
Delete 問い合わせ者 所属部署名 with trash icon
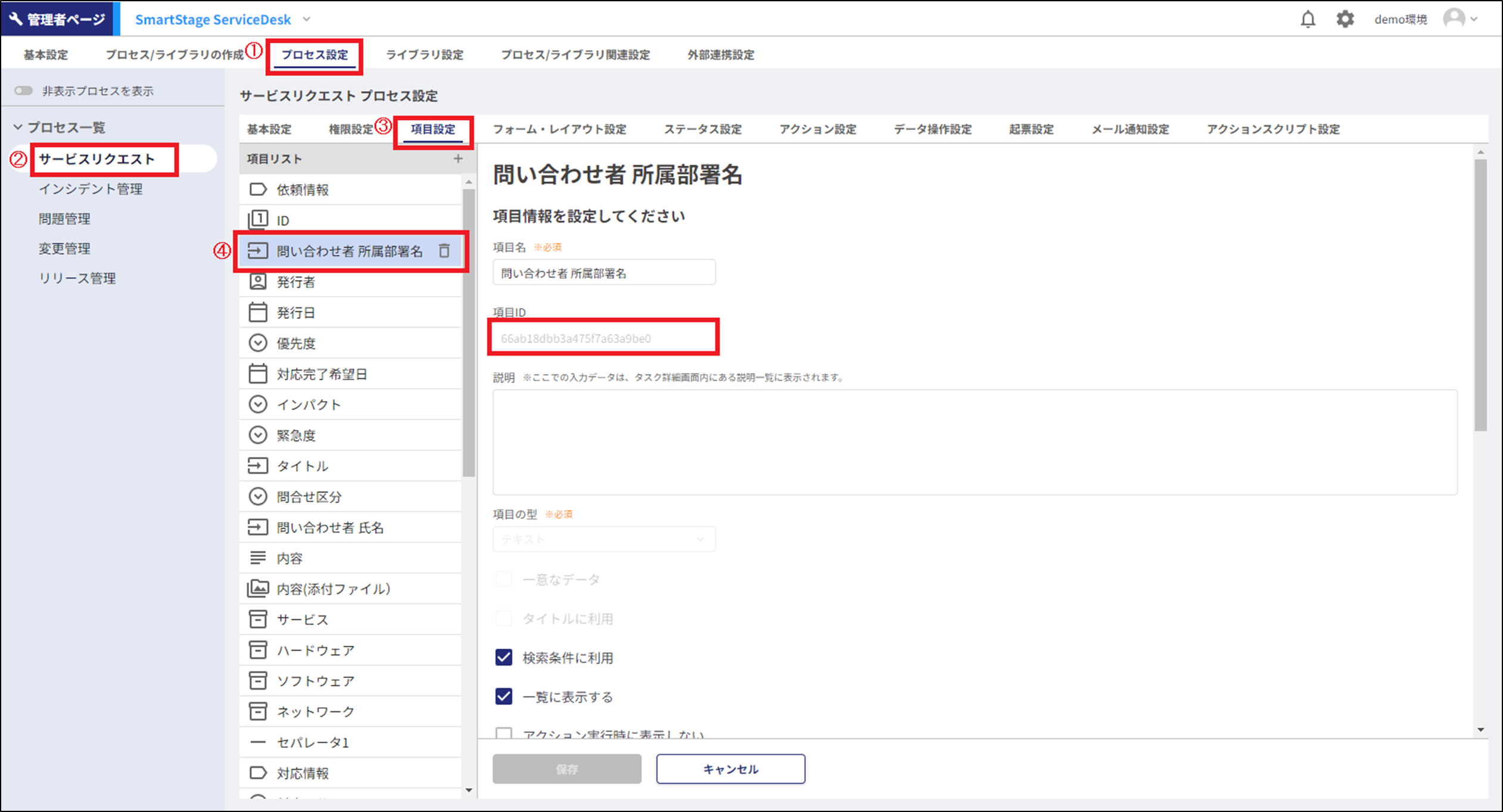(444, 251)
